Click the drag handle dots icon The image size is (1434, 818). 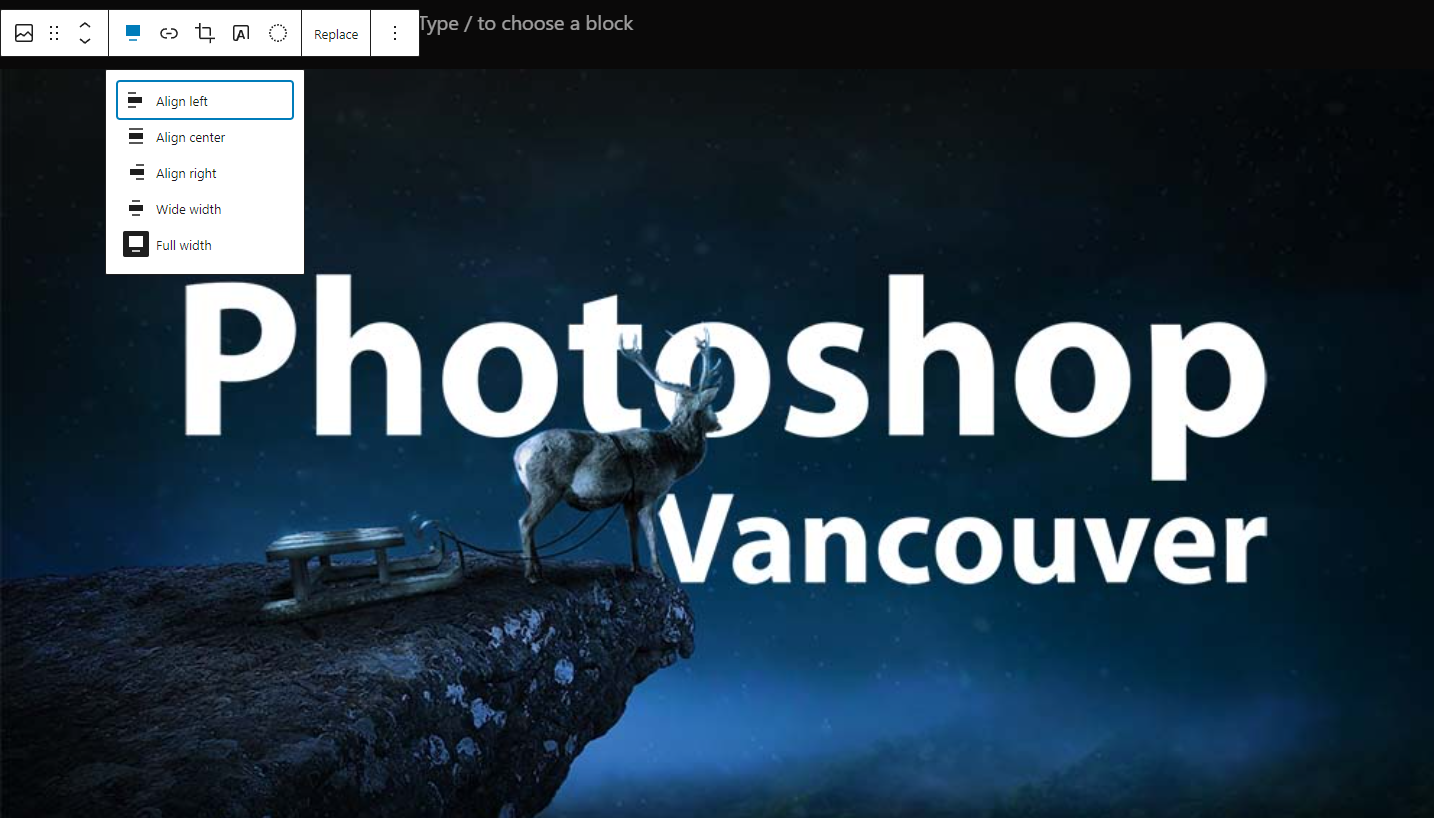tap(54, 34)
